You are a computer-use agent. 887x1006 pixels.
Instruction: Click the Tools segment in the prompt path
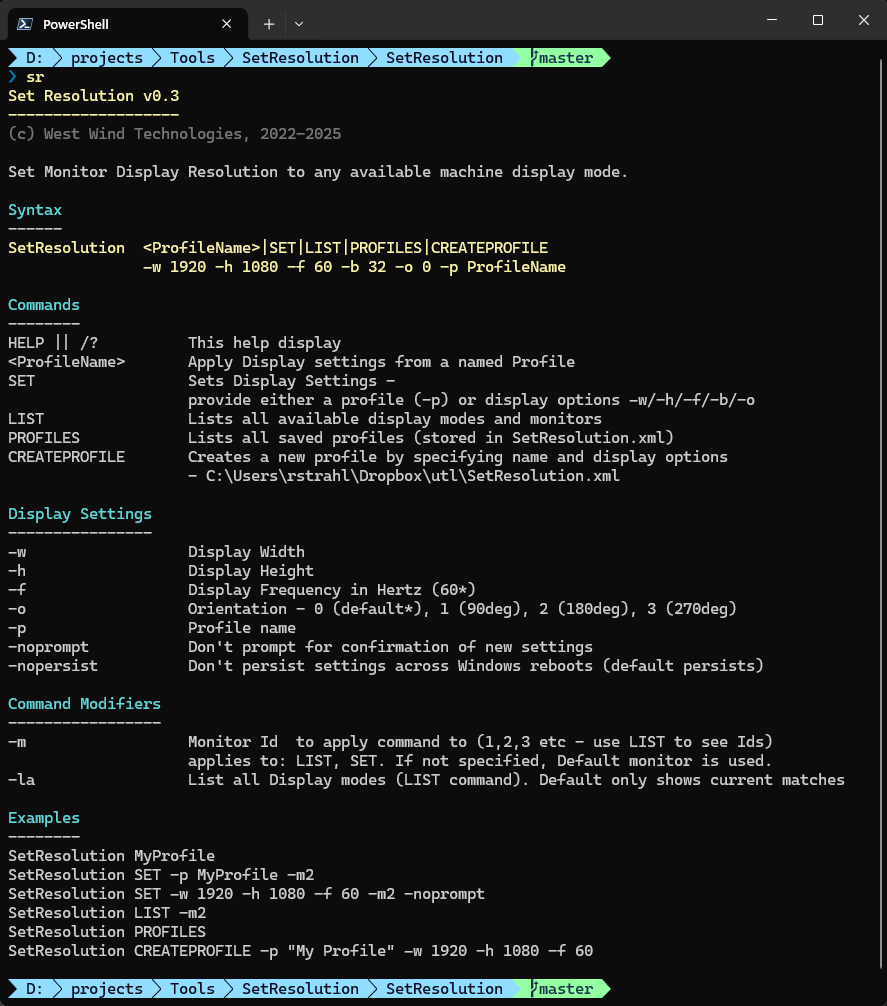pyautogui.click(x=191, y=57)
